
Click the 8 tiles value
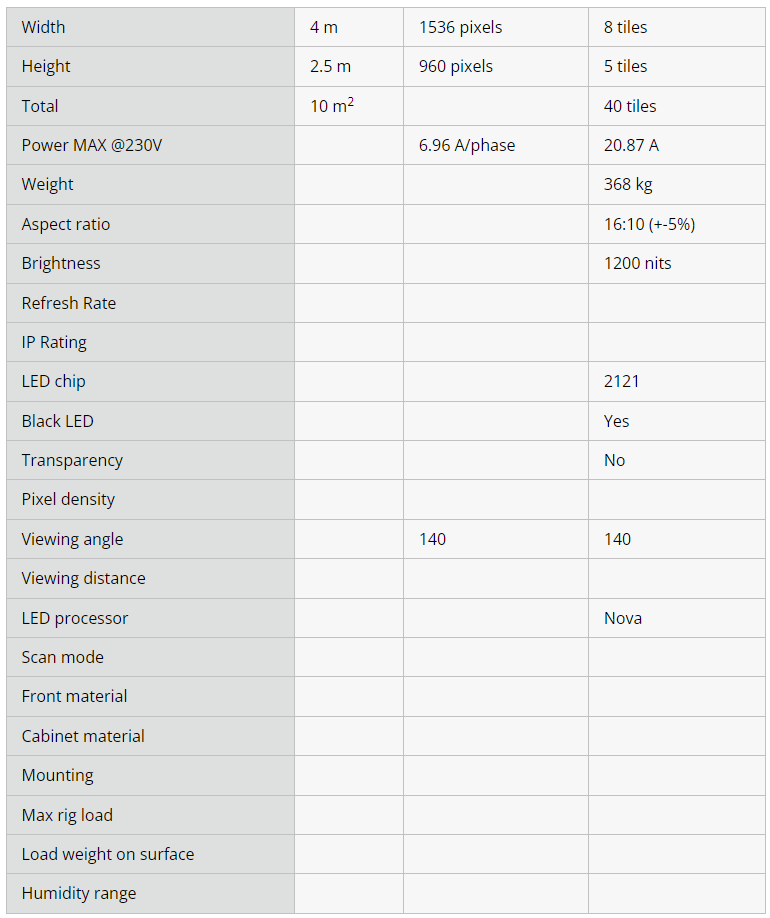625,27
